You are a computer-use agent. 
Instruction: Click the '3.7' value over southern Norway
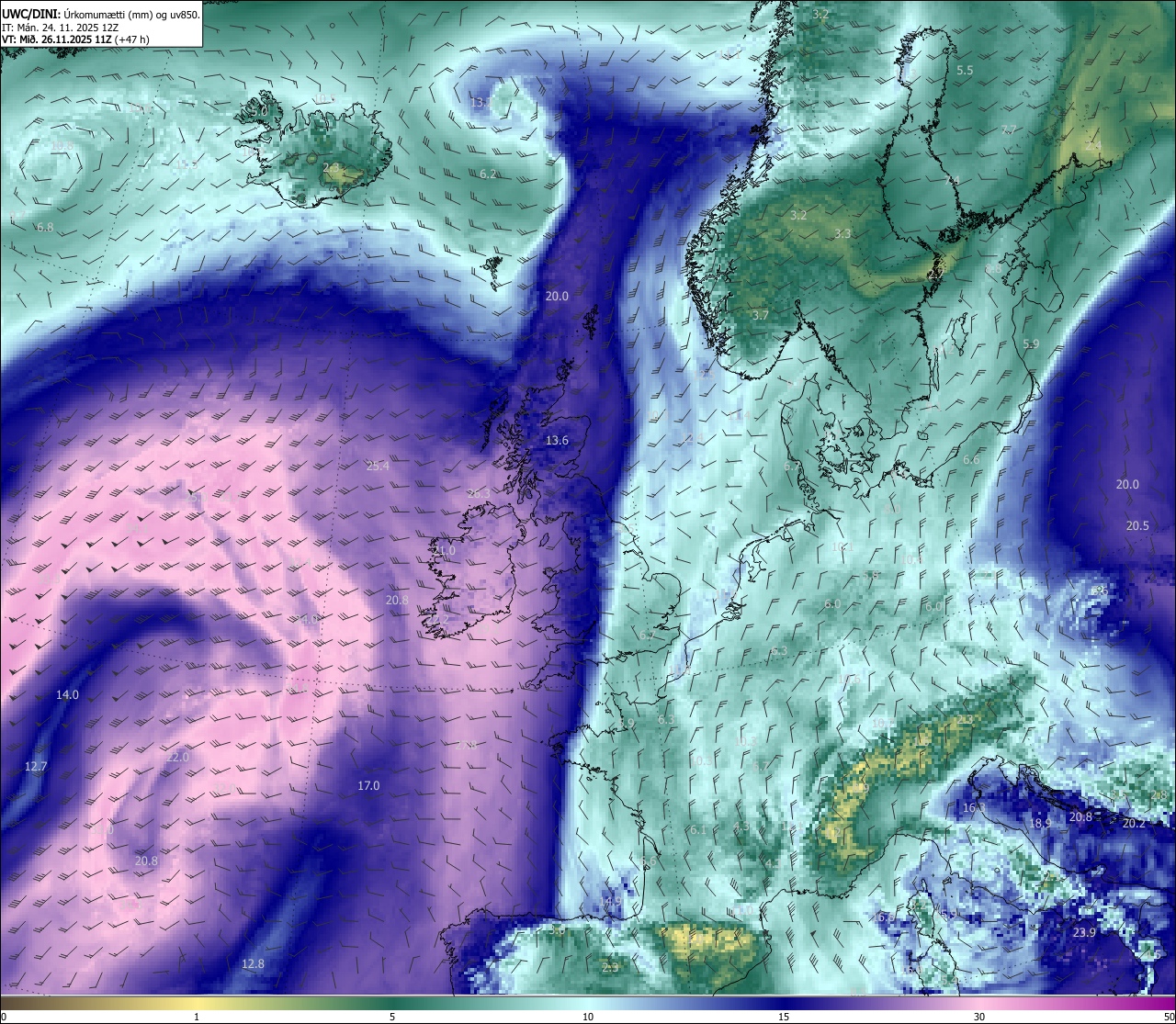760,315
